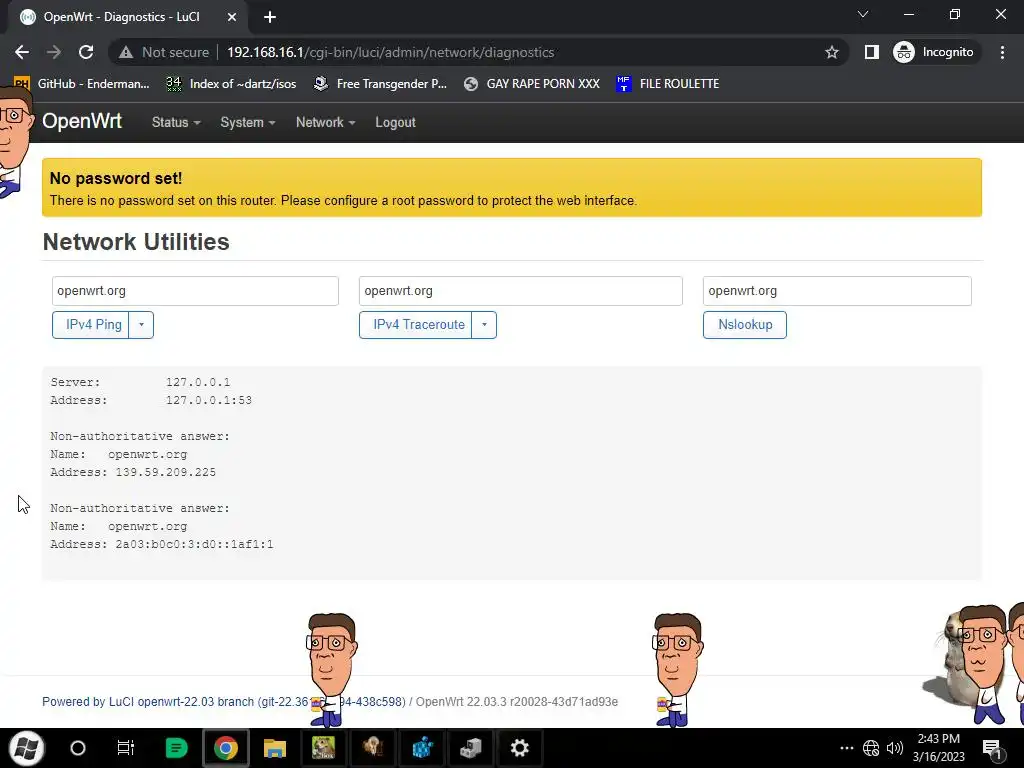The image size is (1024, 768).
Task: Run the IPv4 Ping button
Action: click(91, 325)
